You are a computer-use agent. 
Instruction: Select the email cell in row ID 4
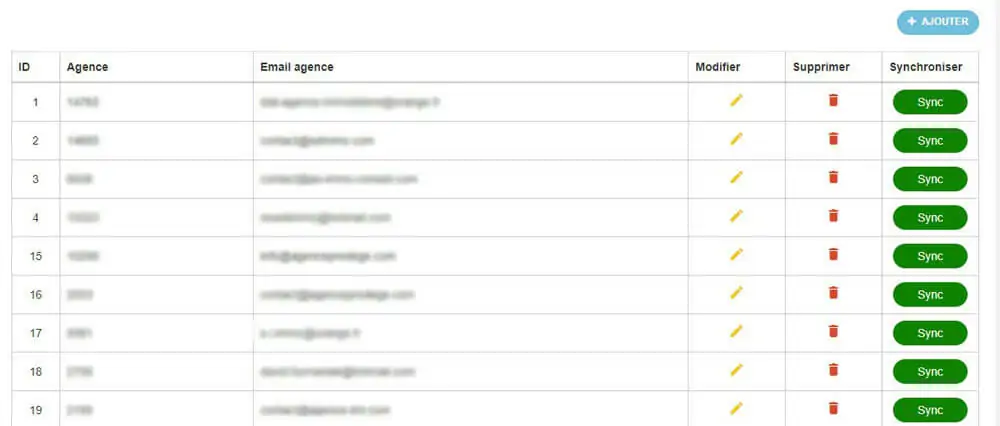(325, 217)
